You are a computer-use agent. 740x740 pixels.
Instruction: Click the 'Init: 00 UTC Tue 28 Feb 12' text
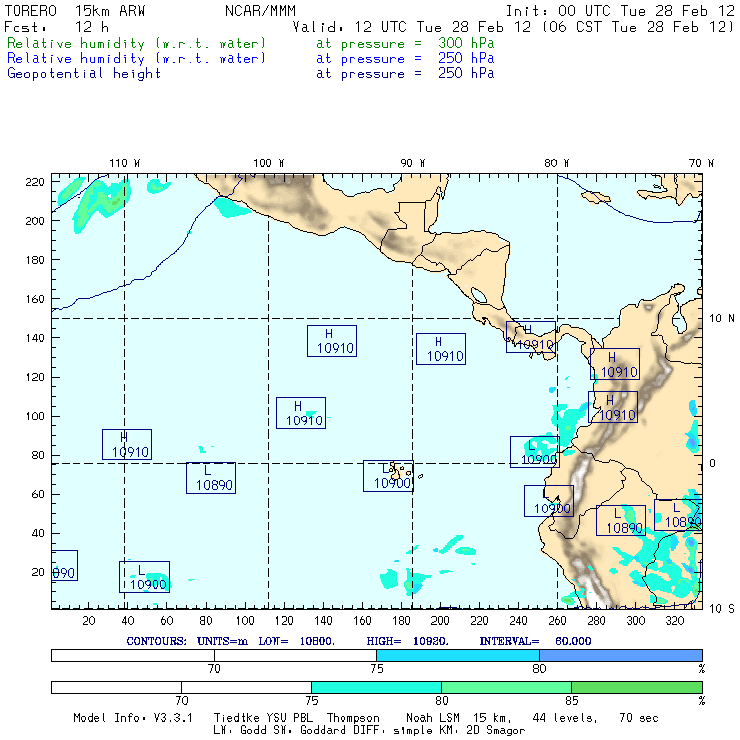pos(620,10)
